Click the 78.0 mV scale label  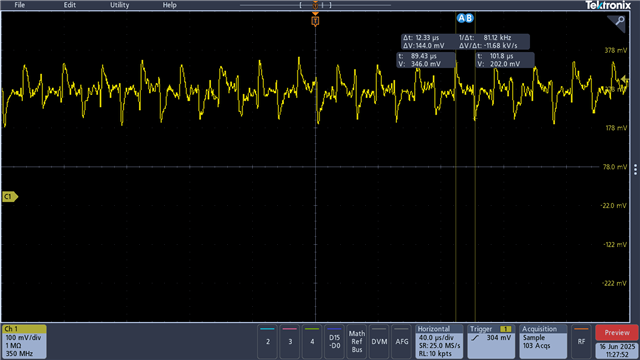(x=615, y=167)
